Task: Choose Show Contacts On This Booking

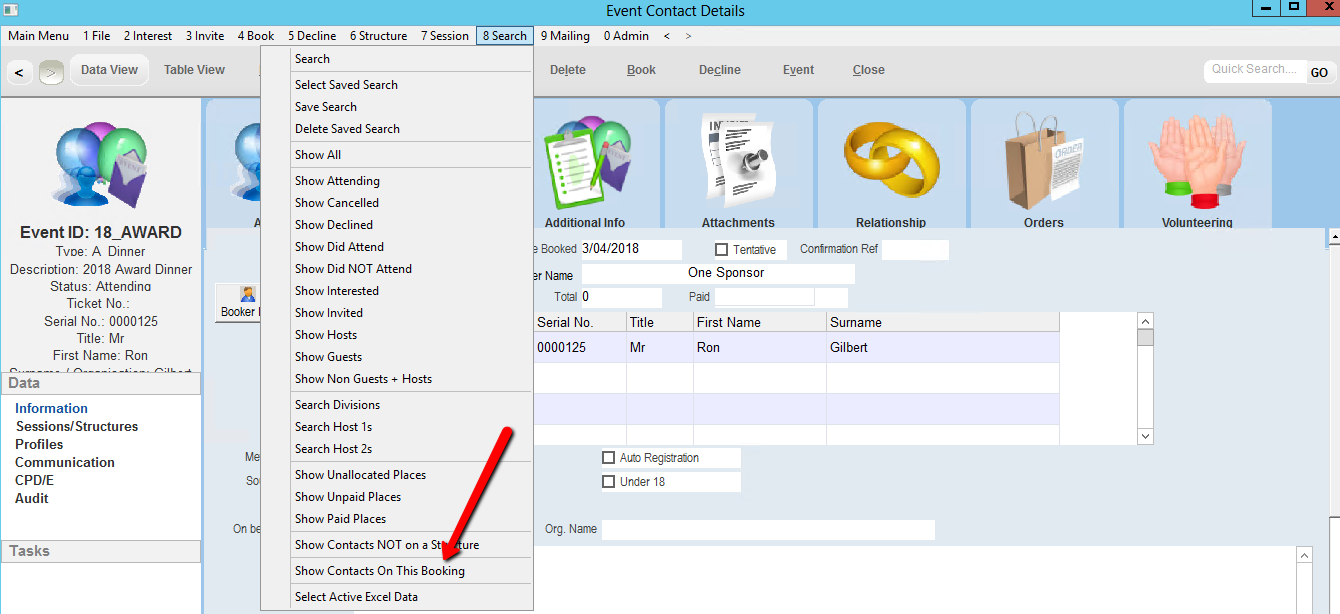Action: [379, 571]
